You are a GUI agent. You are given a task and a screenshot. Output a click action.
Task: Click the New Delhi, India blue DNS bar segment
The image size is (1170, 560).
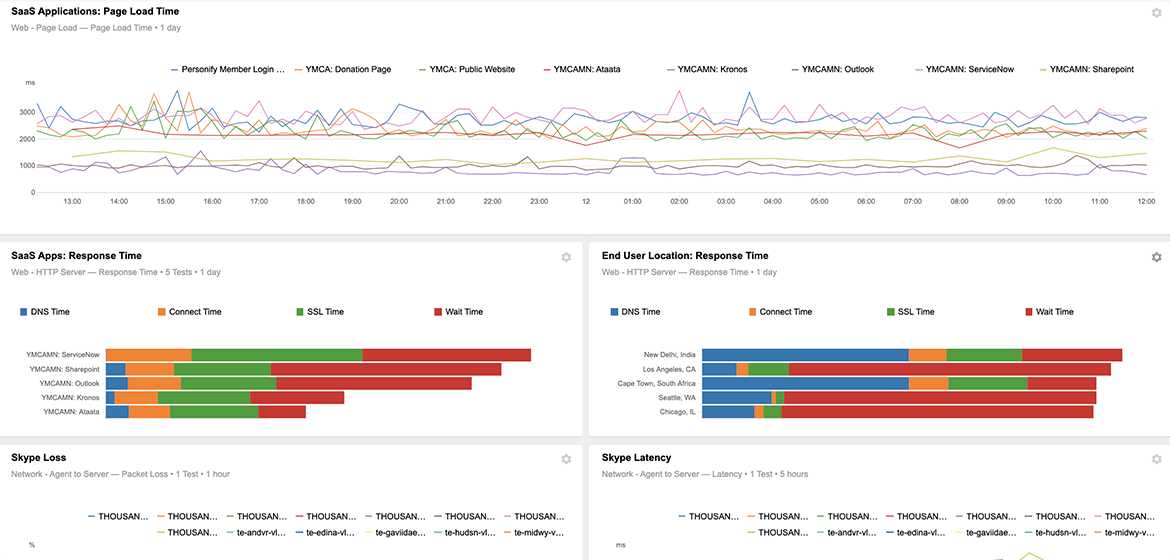[805, 355]
